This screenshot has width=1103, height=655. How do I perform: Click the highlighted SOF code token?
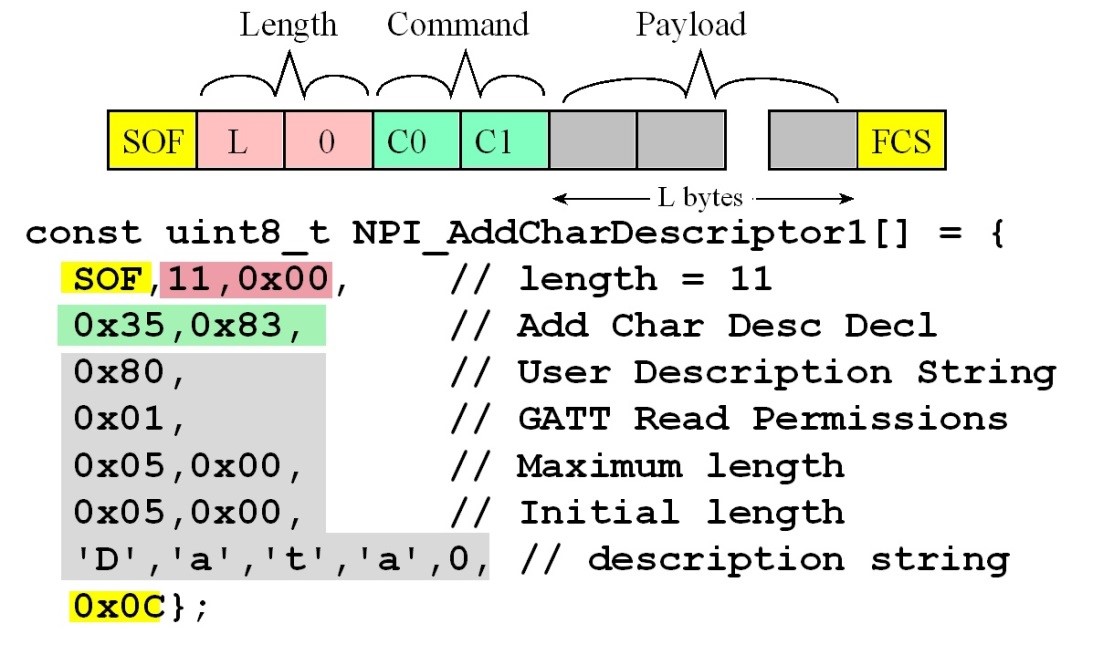[x=106, y=278]
